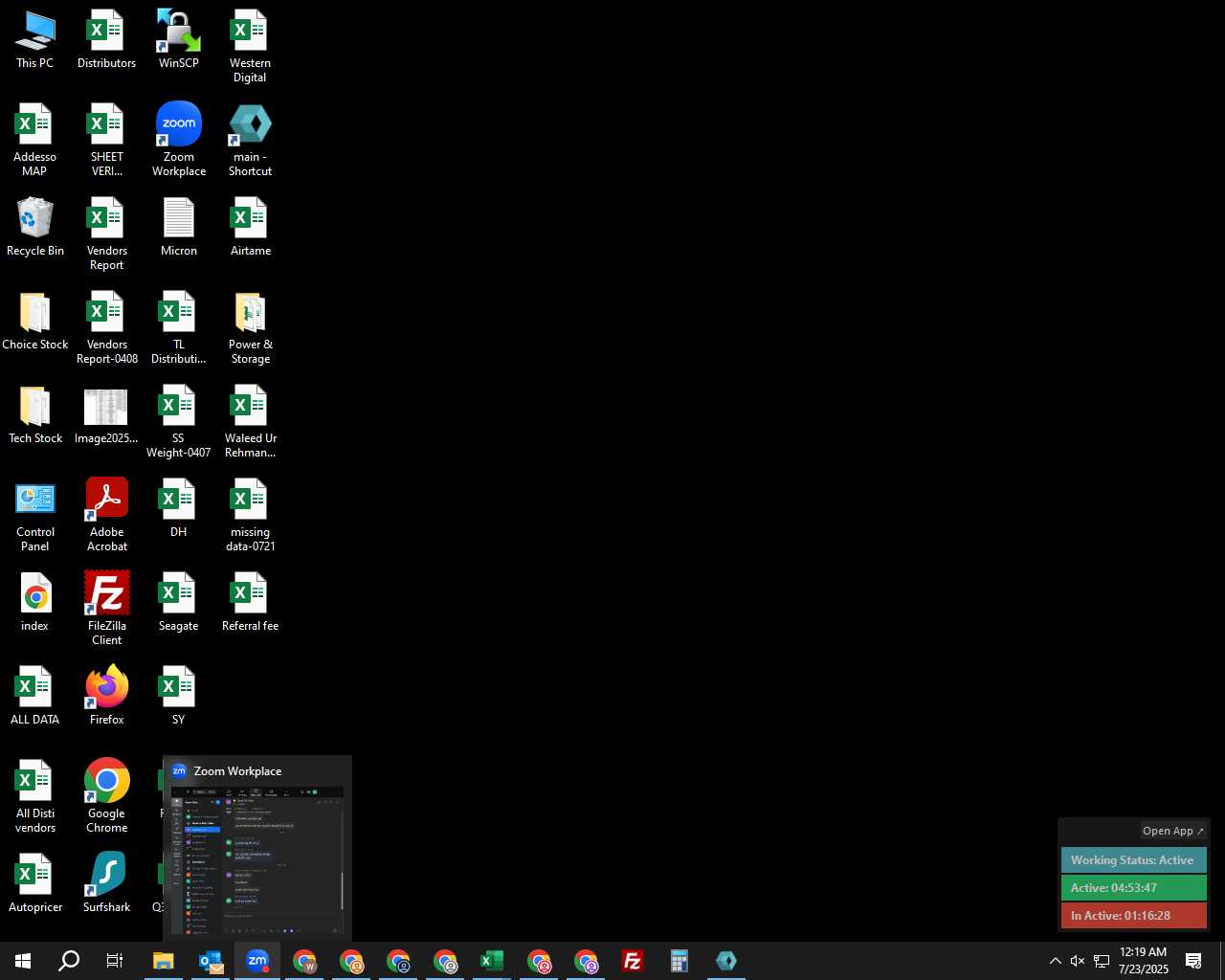The height and width of the screenshot is (980, 1225).
Task: Select the index Chrome HTML file
Action: pos(35,603)
